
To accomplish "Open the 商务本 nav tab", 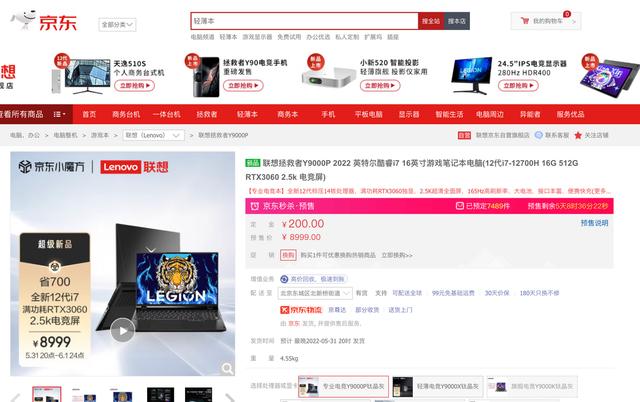I will tap(287, 114).
